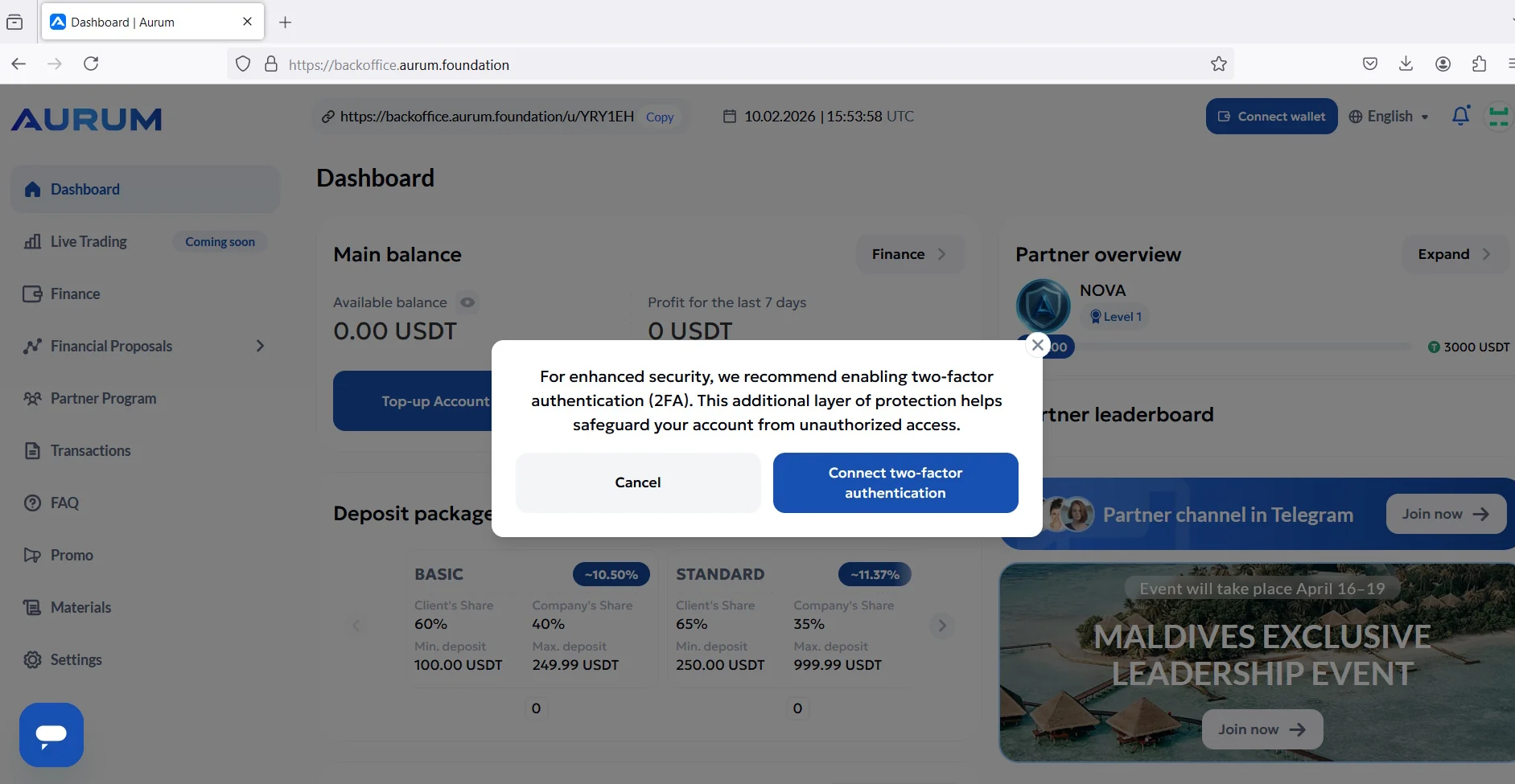Open the chat support bubble

[51, 735]
